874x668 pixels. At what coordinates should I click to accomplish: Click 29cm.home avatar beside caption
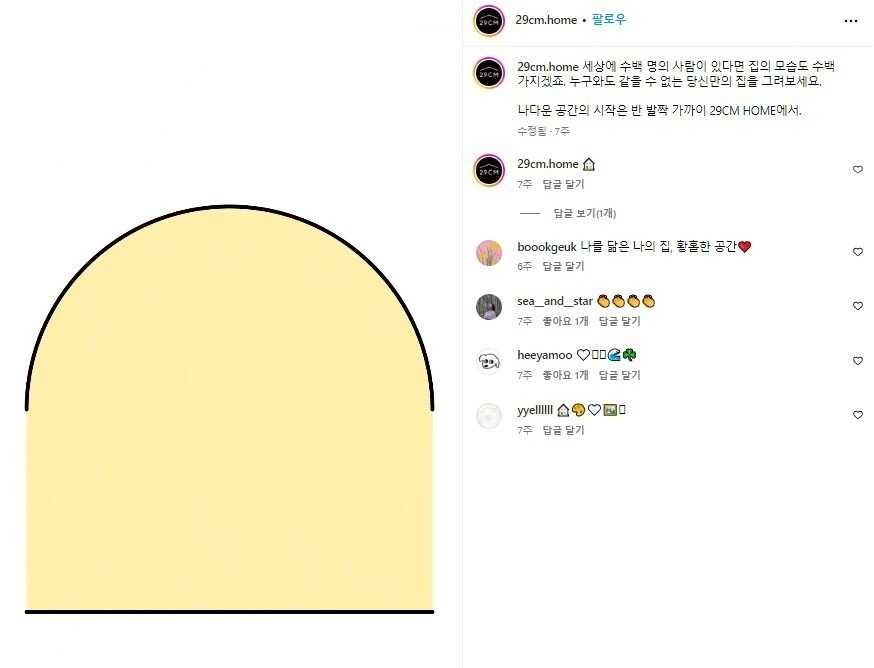click(489, 73)
